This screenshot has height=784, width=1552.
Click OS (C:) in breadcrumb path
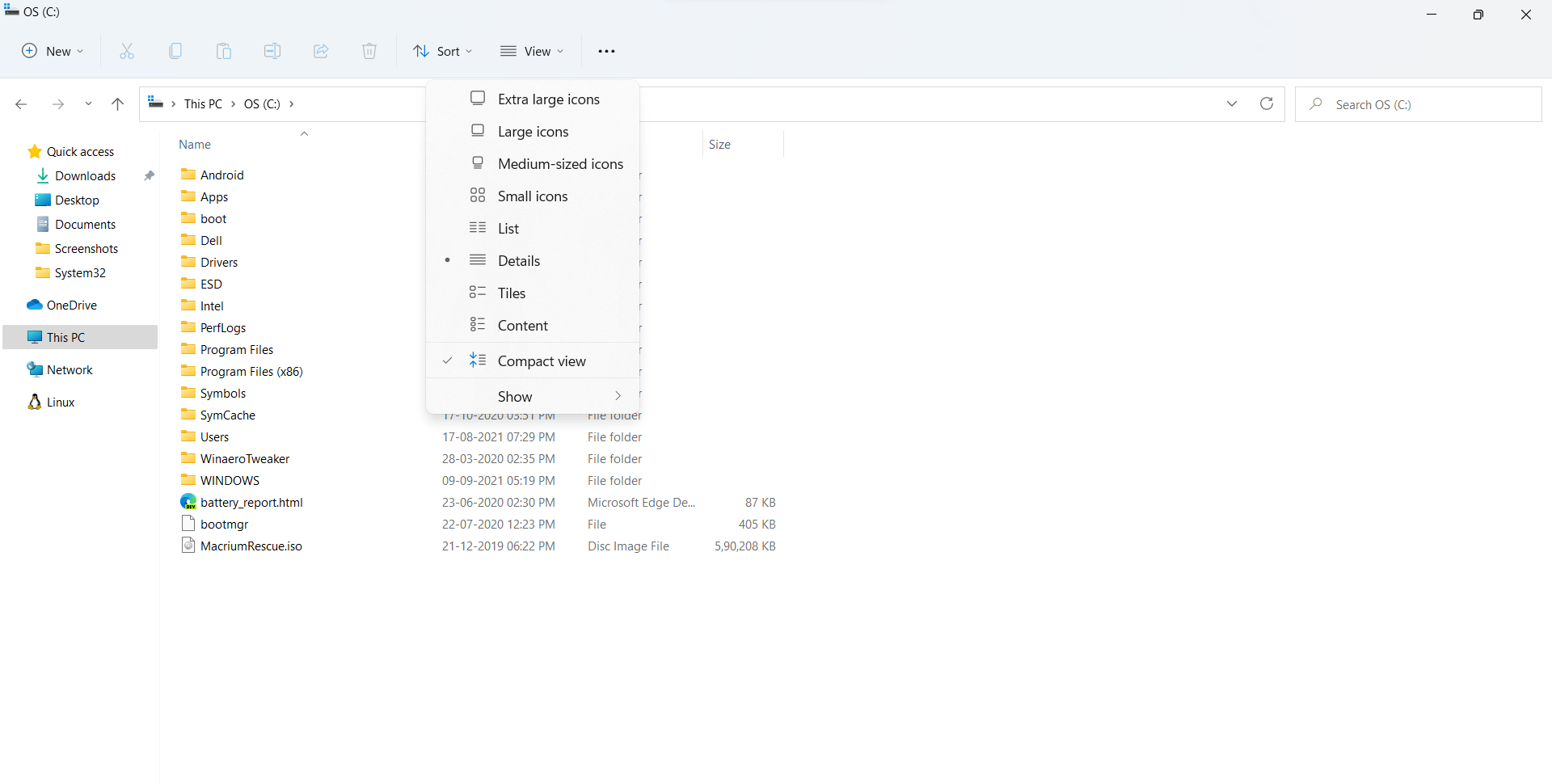(262, 104)
